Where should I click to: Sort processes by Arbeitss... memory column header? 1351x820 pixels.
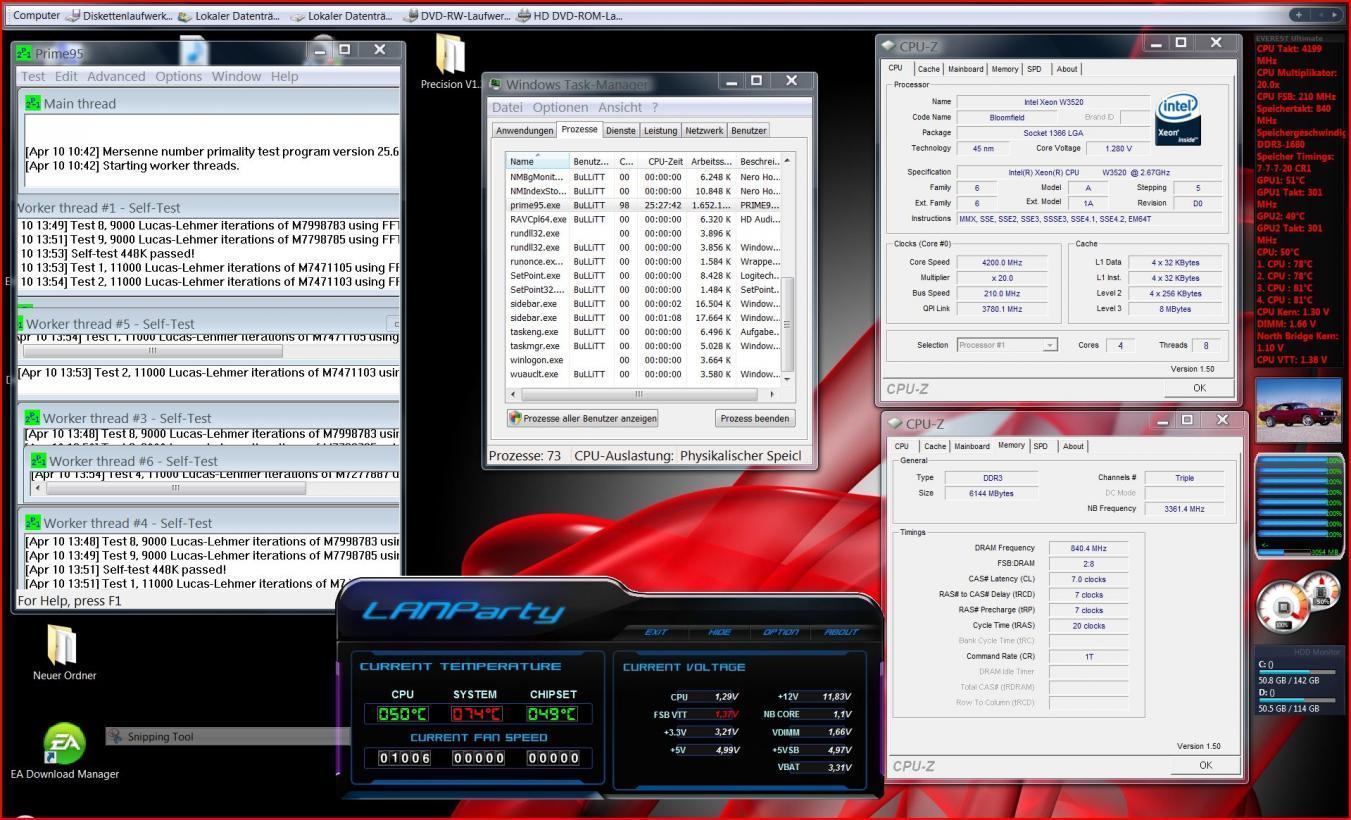711,160
